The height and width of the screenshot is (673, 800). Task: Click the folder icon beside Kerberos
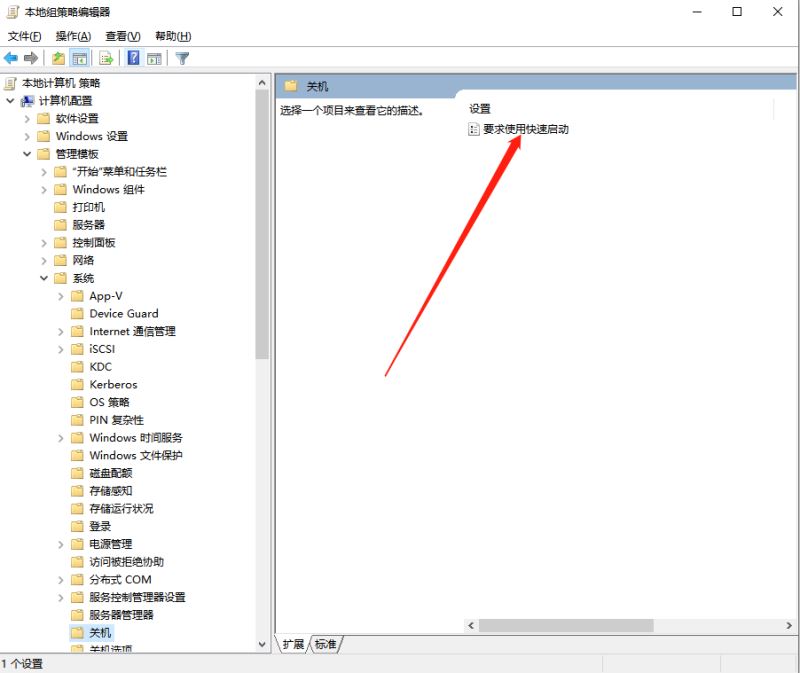[78, 385]
